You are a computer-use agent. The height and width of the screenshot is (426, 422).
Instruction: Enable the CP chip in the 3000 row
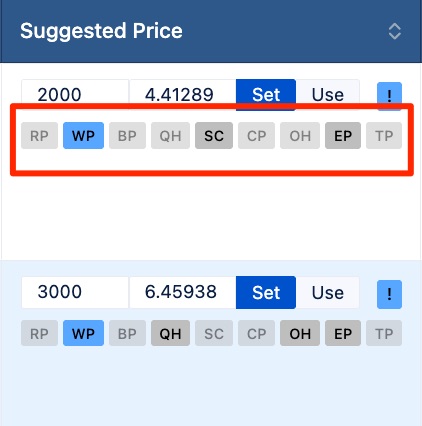tap(256, 333)
